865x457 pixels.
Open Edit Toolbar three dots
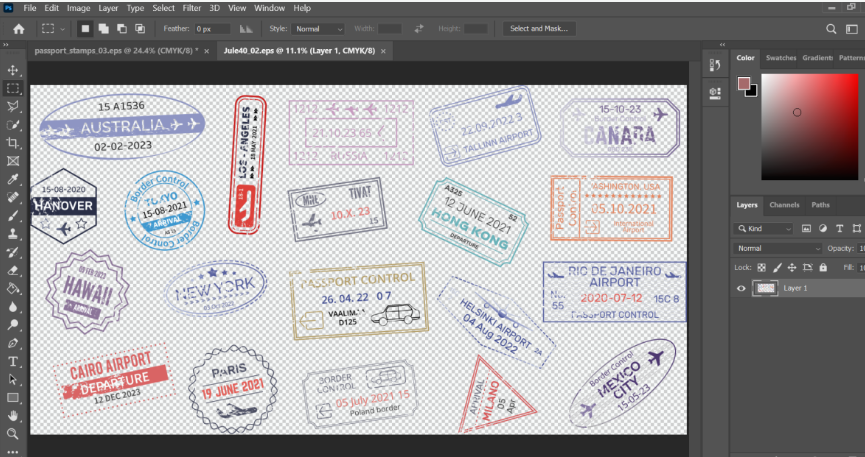tap(13, 451)
